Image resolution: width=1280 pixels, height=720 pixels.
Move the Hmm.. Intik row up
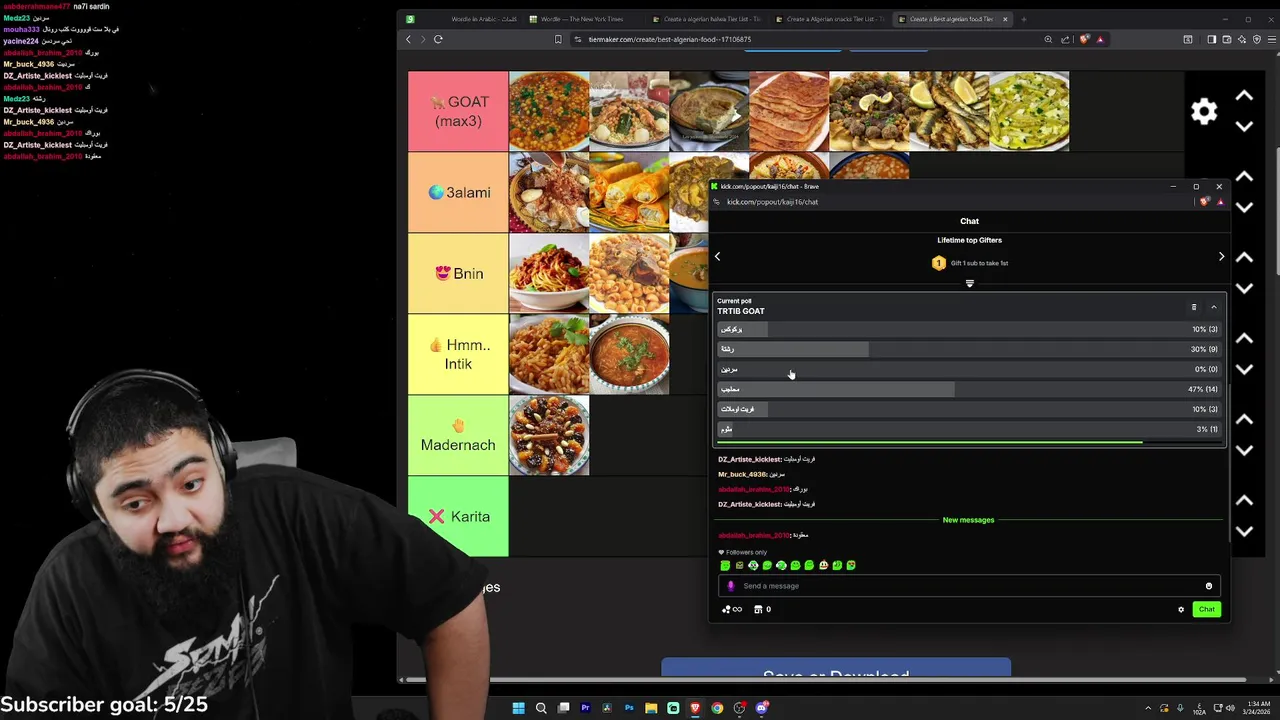(1244, 338)
